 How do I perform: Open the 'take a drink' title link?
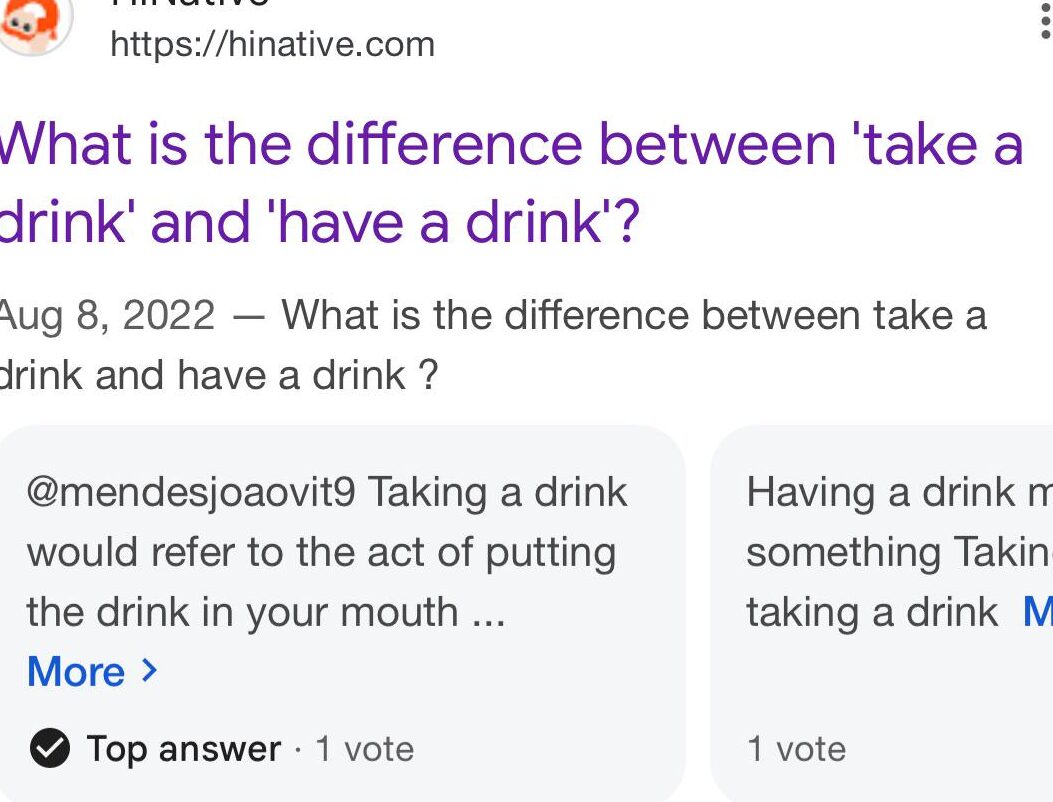[510, 144]
